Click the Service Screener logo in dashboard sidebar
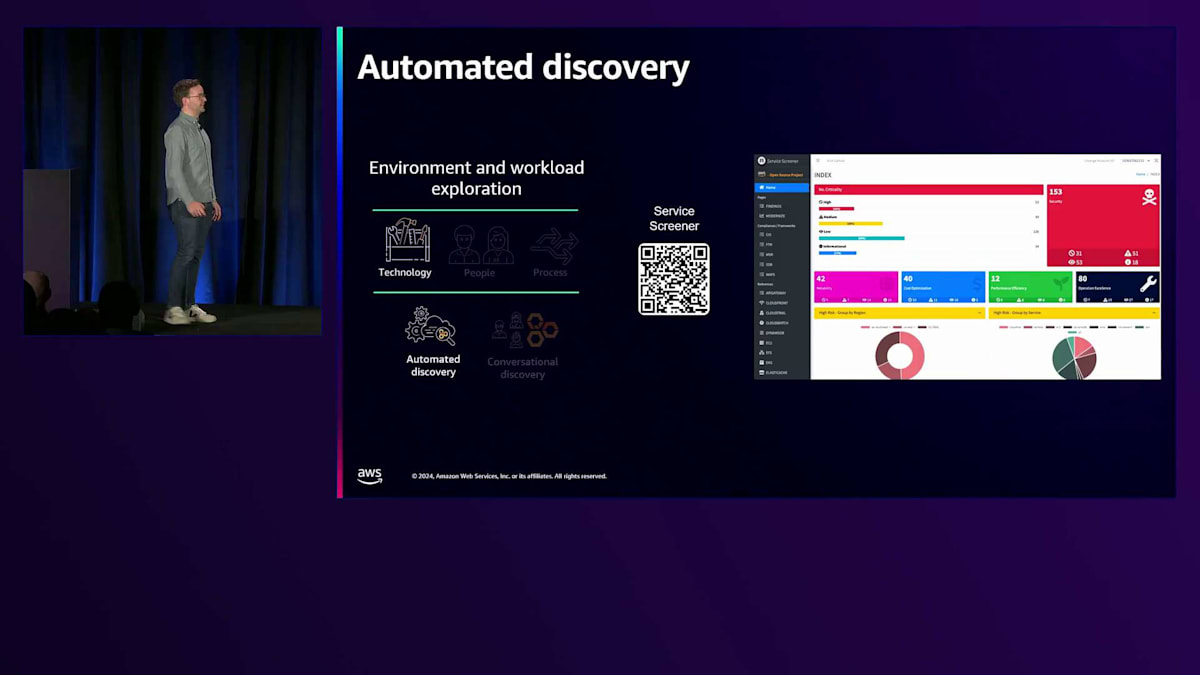Screen dimensions: 1200x675 761,161
